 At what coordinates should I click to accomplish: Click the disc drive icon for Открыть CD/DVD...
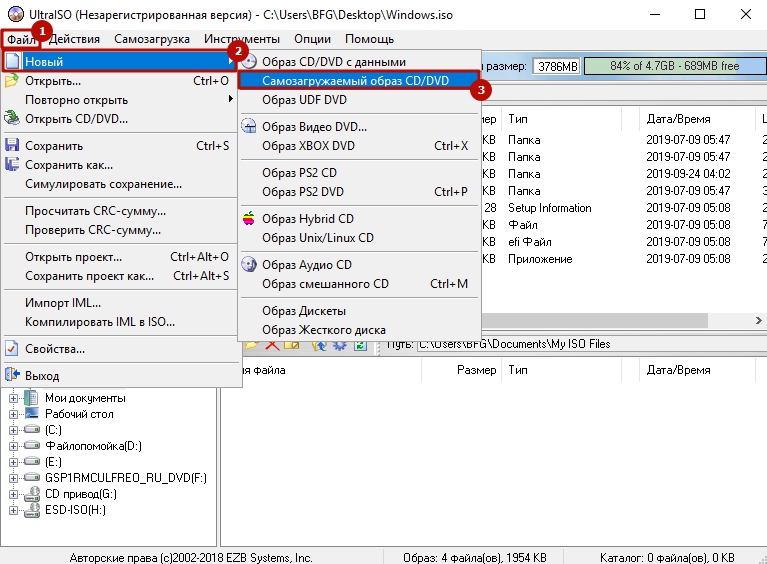click(12, 118)
